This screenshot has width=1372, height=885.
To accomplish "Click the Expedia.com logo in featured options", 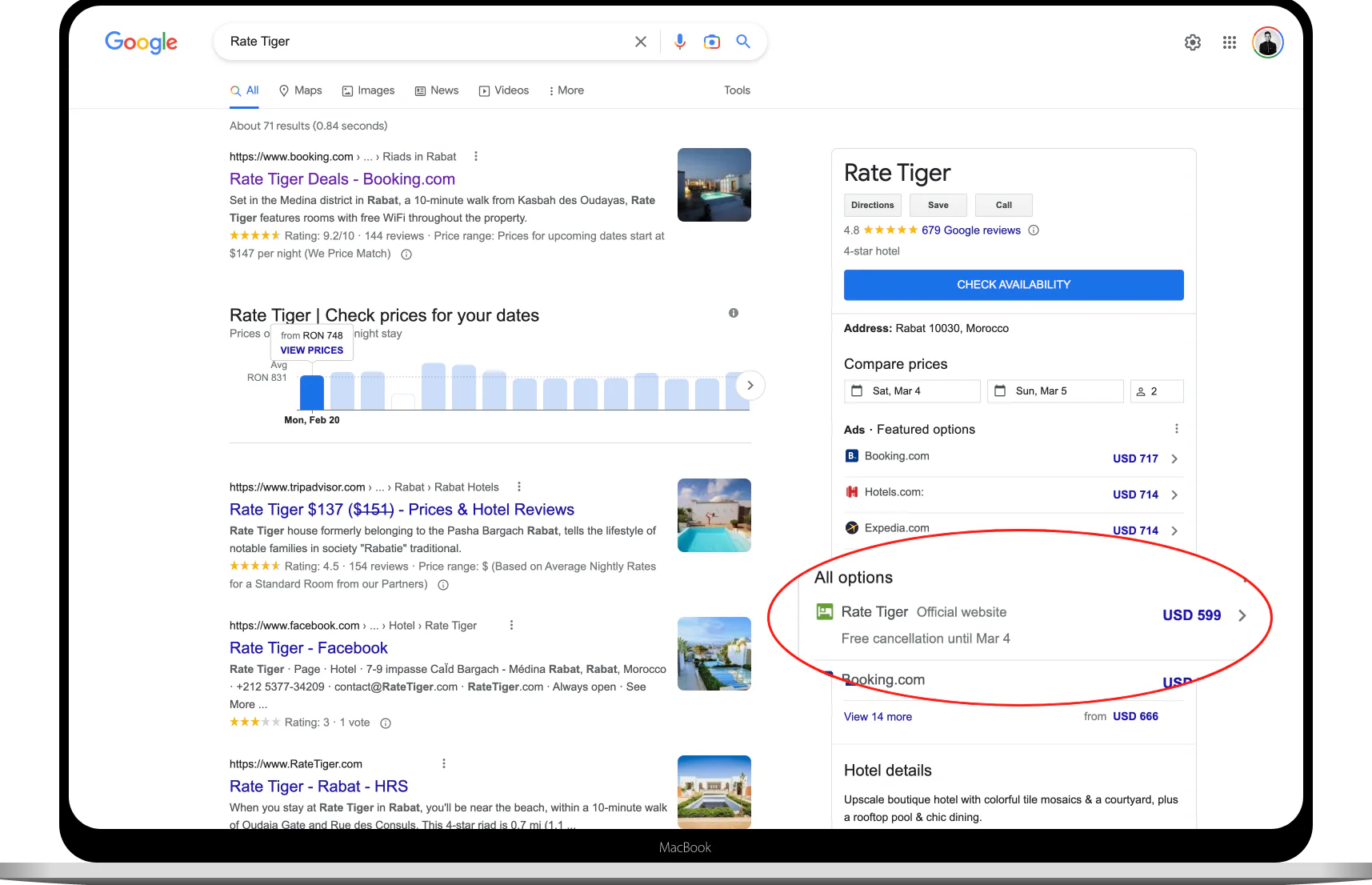I will tap(852, 528).
